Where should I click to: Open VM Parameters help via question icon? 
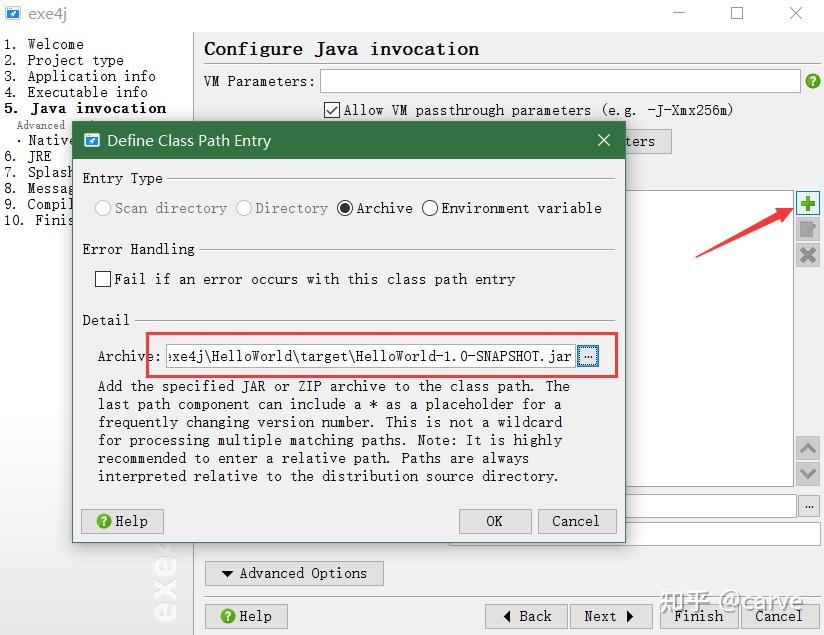pos(812,81)
